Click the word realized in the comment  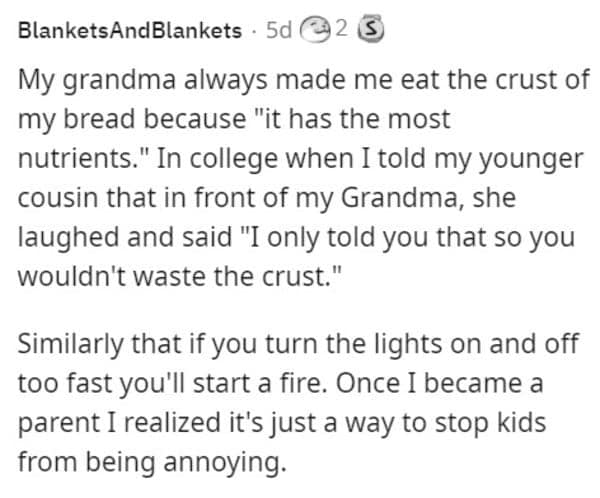point(173,423)
